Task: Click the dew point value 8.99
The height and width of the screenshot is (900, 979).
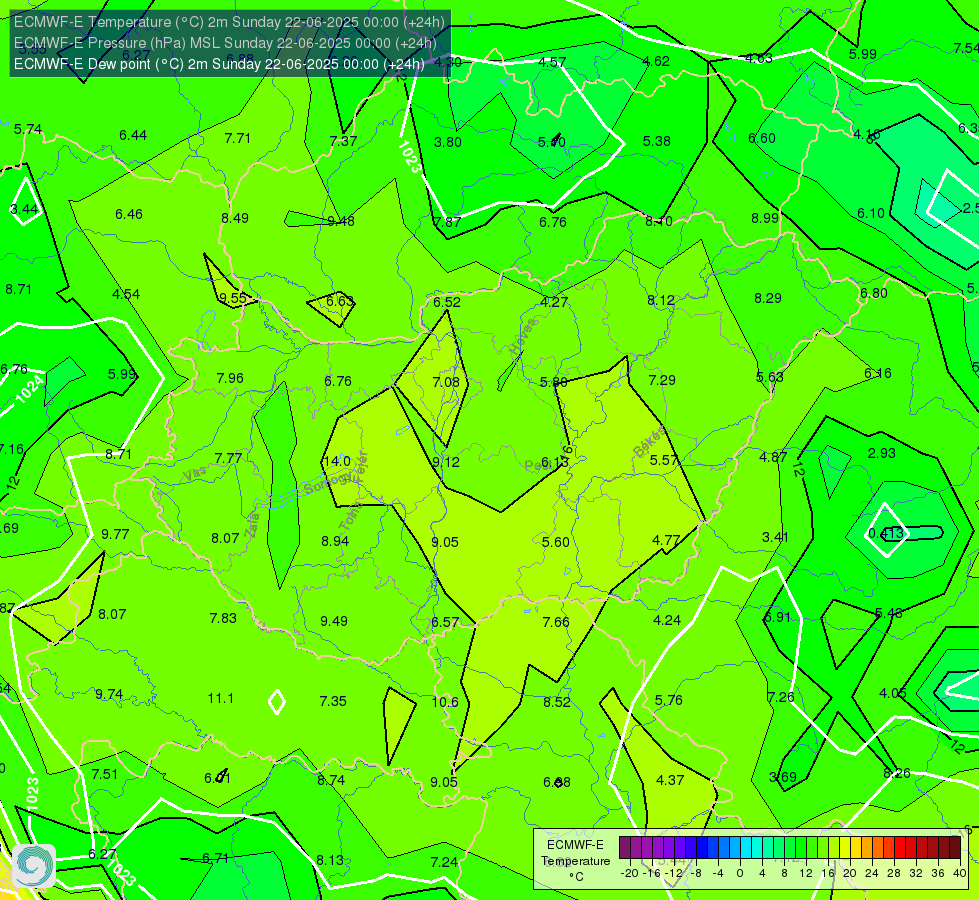Action: coord(765,218)
